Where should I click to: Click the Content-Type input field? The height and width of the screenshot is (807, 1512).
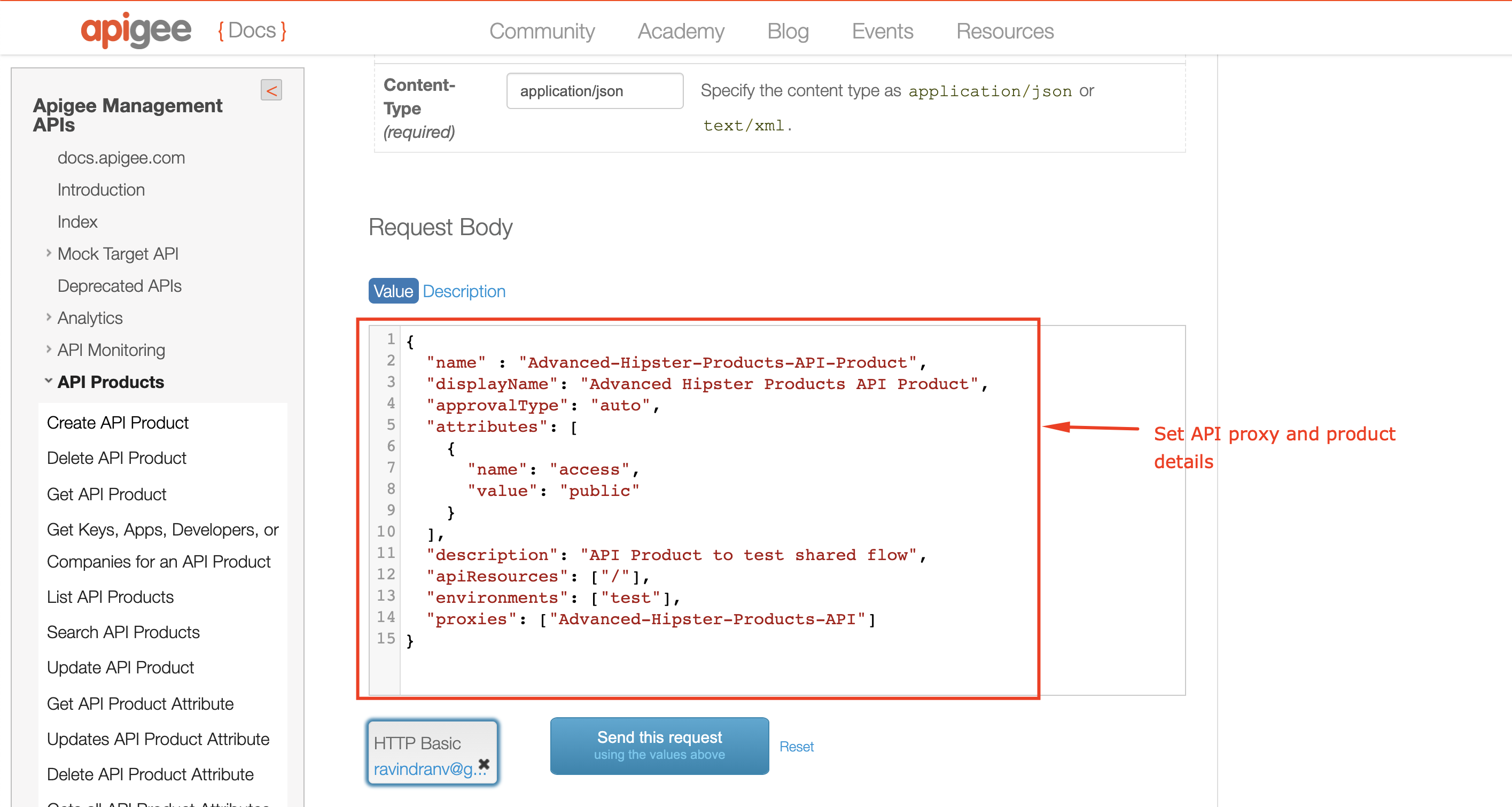(595, 91)
